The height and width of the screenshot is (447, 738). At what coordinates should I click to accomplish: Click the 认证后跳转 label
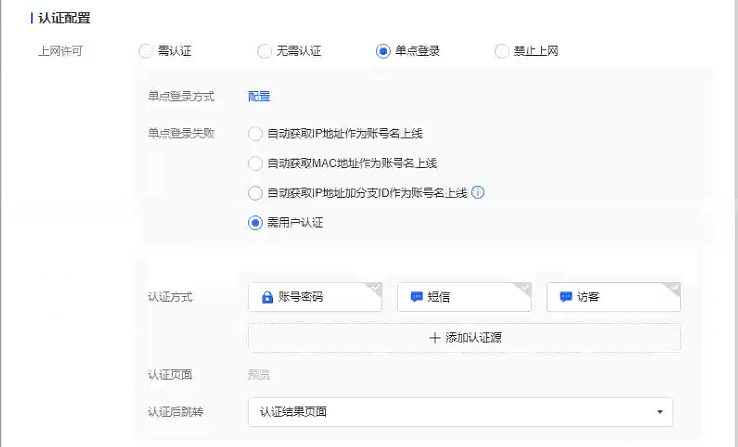coord(176,412)
